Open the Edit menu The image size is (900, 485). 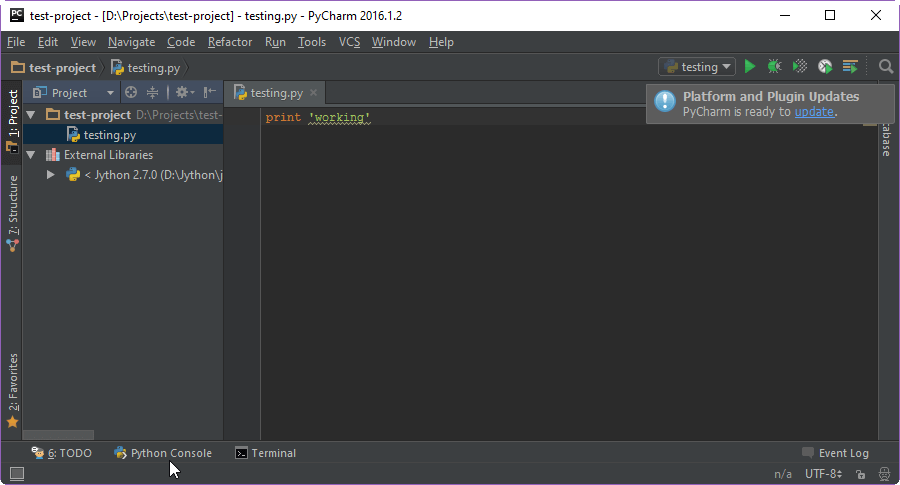(x=48, y=42)
